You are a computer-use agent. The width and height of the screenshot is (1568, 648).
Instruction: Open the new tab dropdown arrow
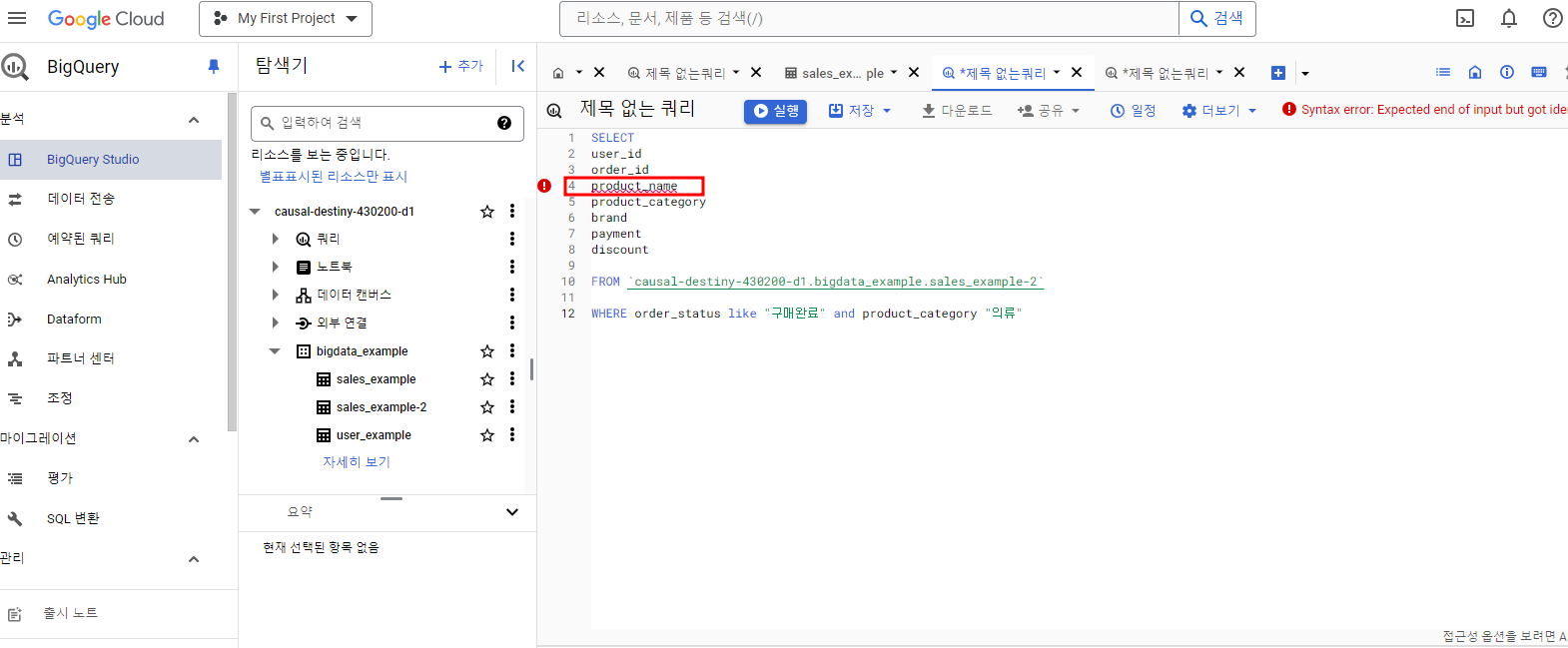(1304, 73)
